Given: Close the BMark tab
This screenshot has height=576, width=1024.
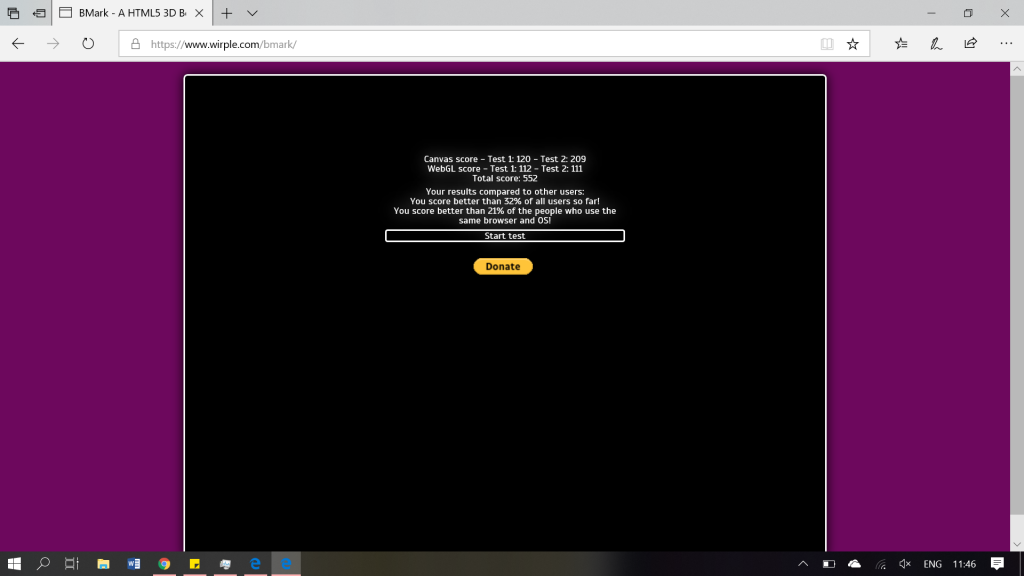Looking at the screenshot, I should 199,13.
